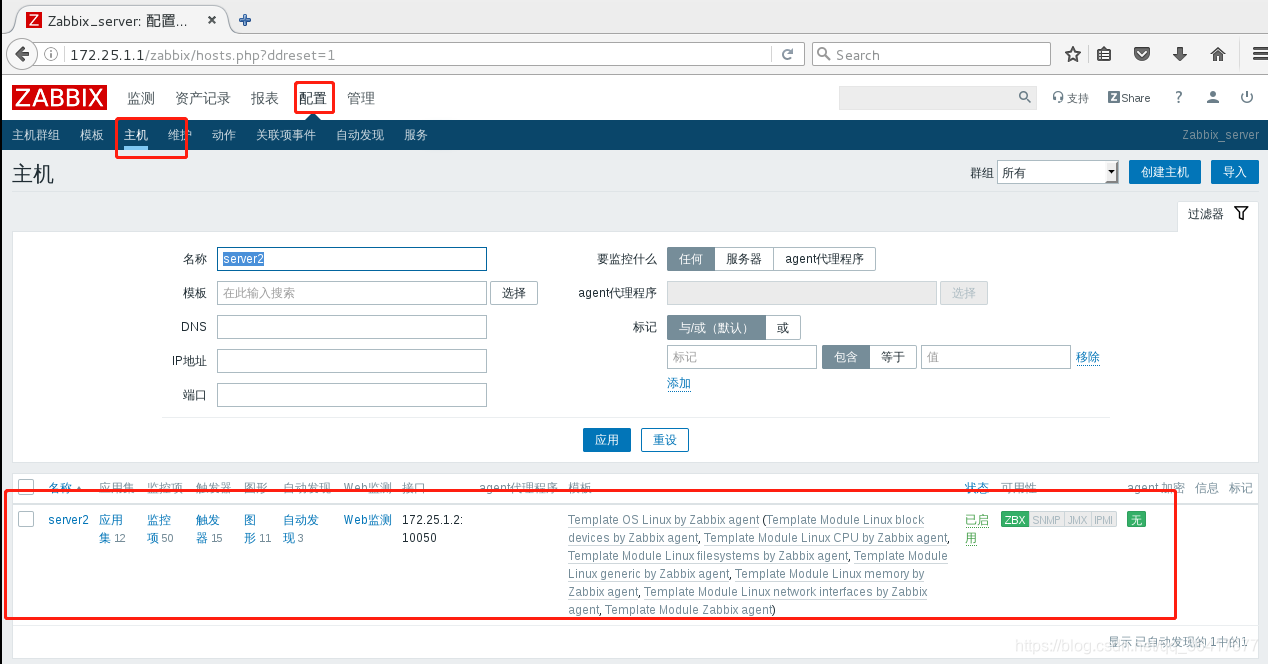Screen dimensions: 1268x664
Task: Tick the select-all hosts checkbox
Action: pyautogui.click(x=26, y=487)
